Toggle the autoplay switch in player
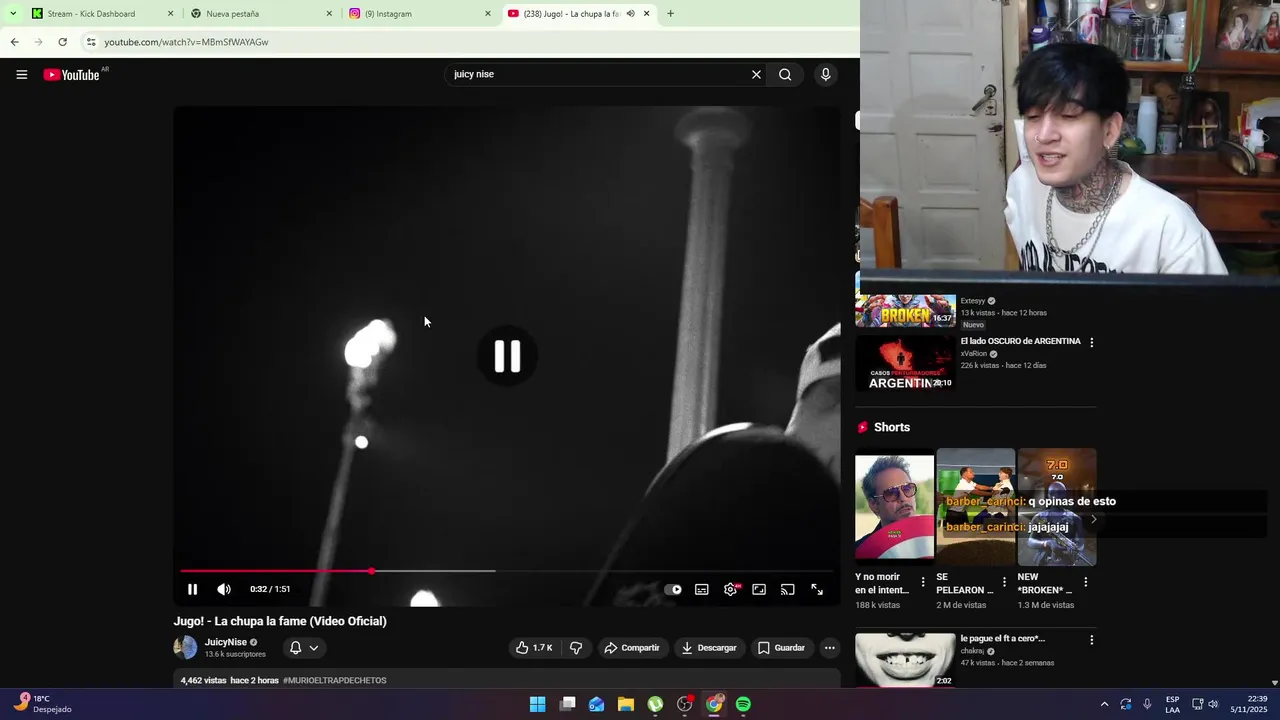 pos(673,589)
